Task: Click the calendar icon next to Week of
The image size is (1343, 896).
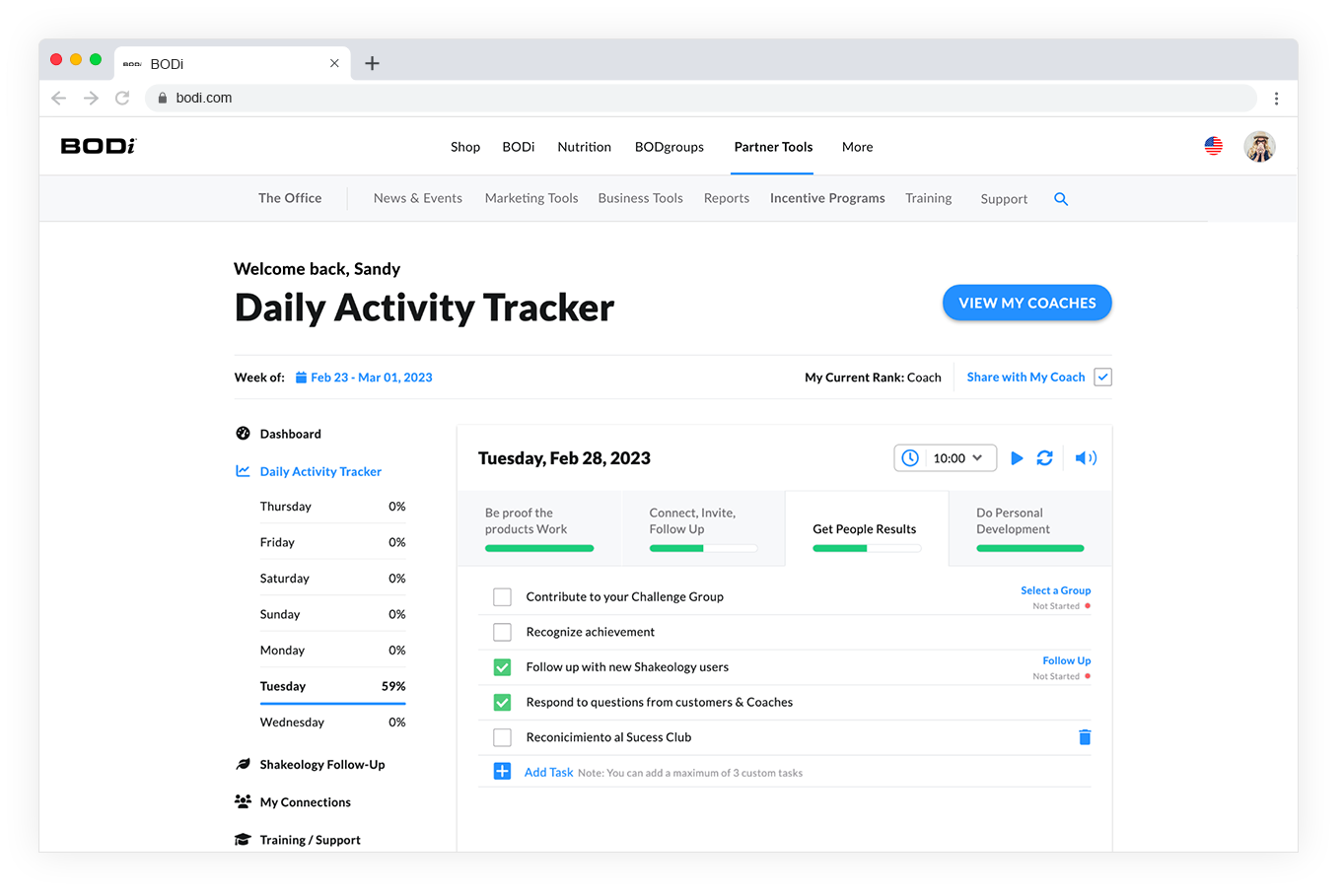Action: point(301,378)
